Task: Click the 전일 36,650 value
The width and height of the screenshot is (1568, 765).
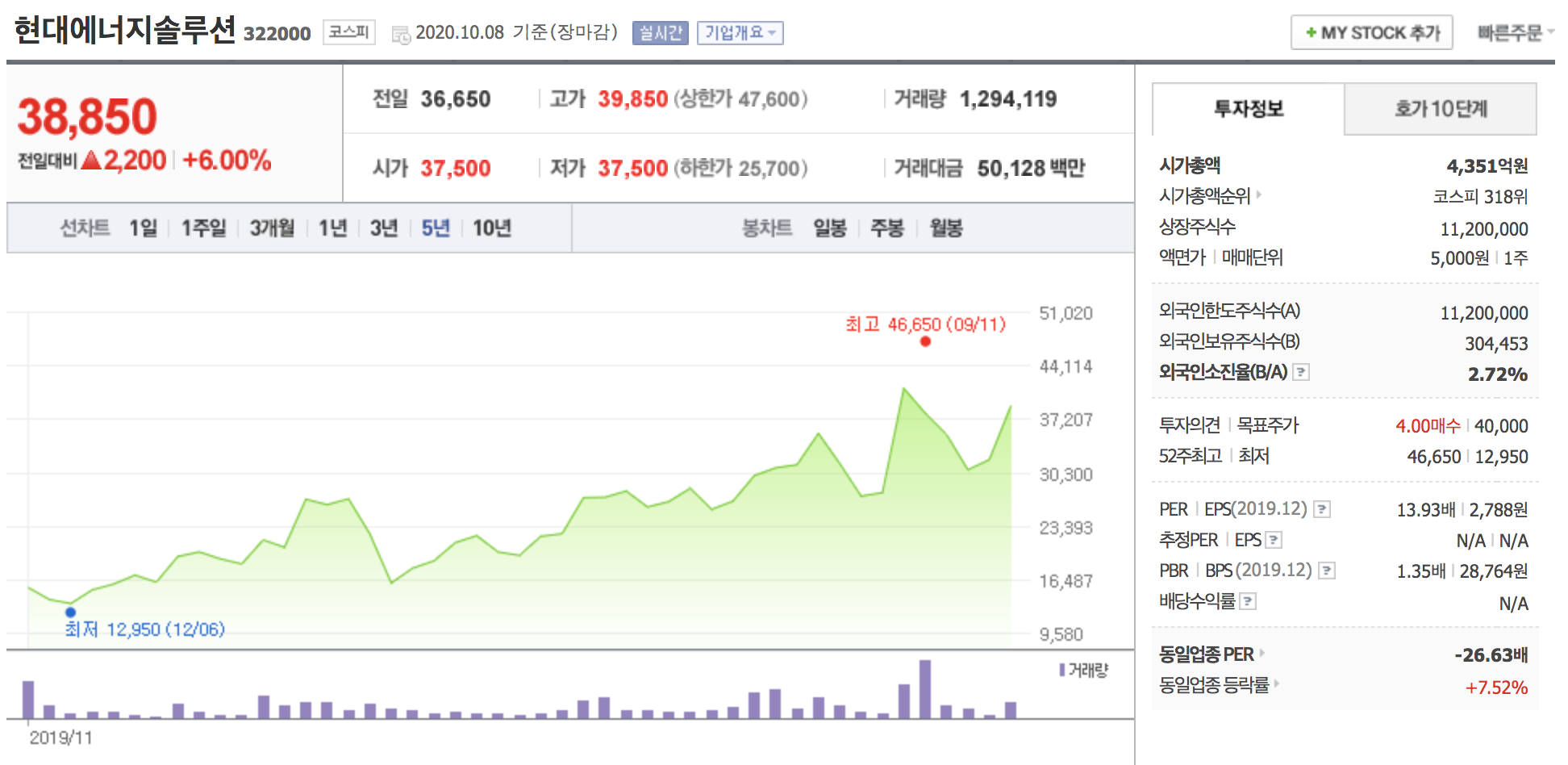Action: click(456, 99)
